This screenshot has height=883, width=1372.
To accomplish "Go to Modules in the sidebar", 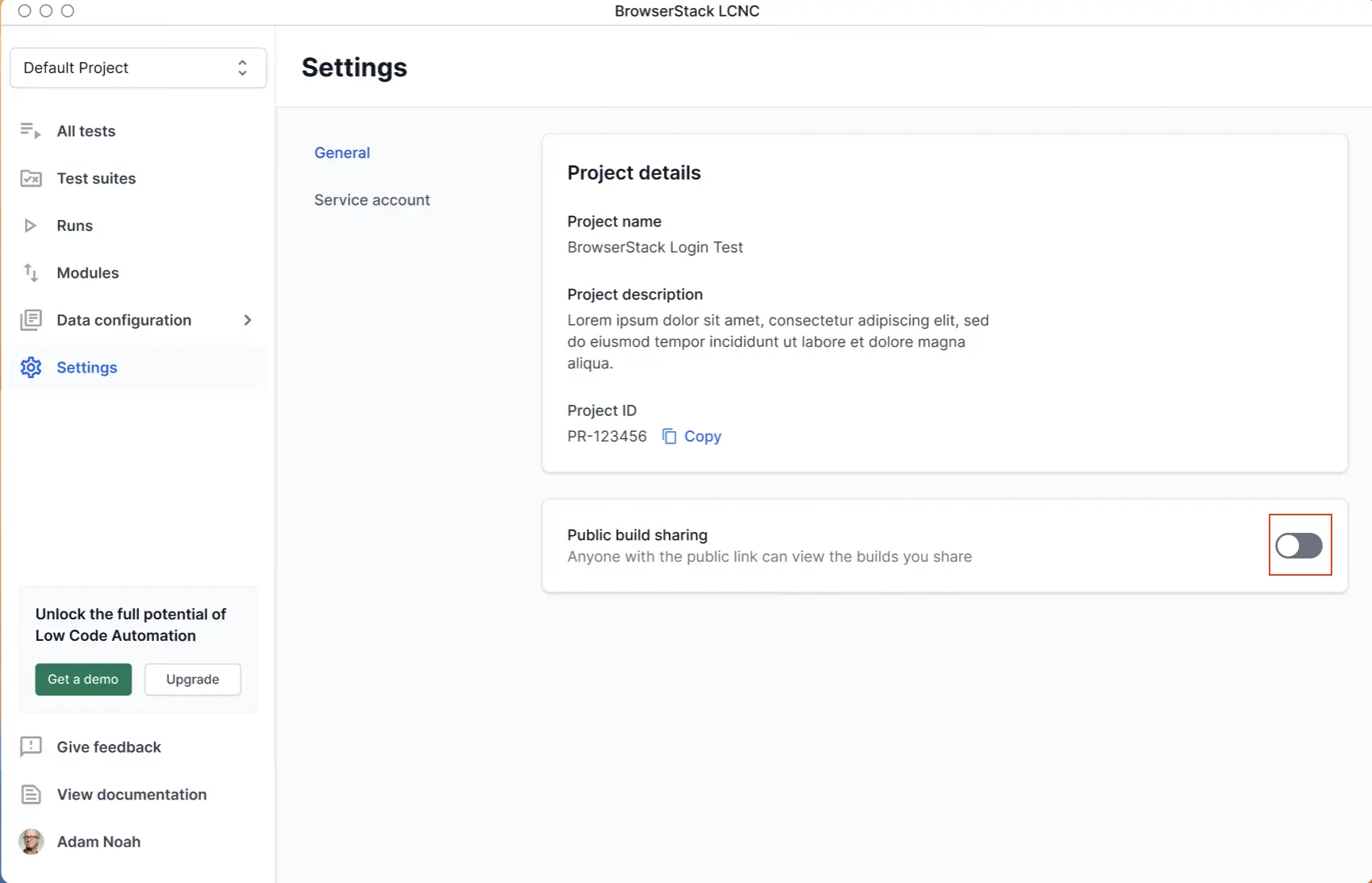I will [87, 273].
